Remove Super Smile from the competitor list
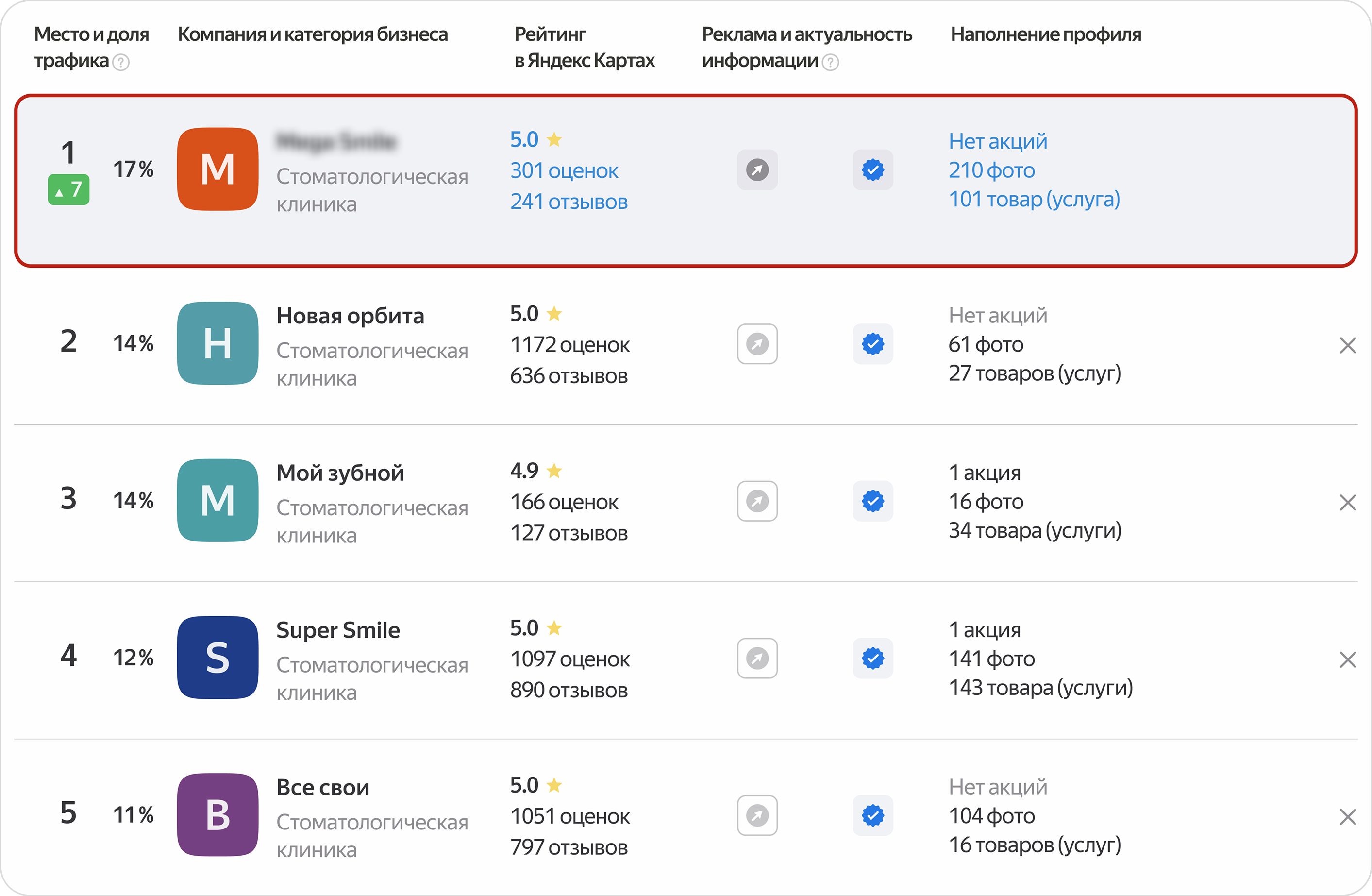Screen dimensions: 1372x896 [x=1347, y=659]
